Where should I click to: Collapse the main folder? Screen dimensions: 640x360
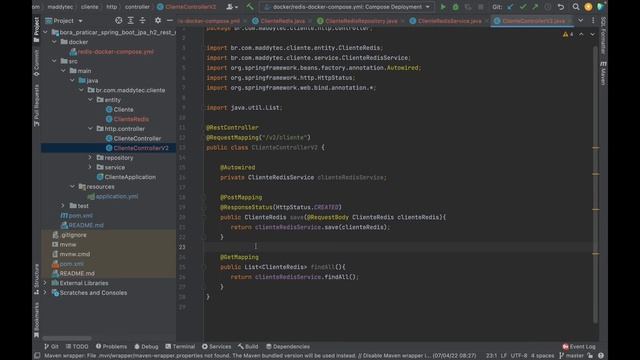click(63, 71)
